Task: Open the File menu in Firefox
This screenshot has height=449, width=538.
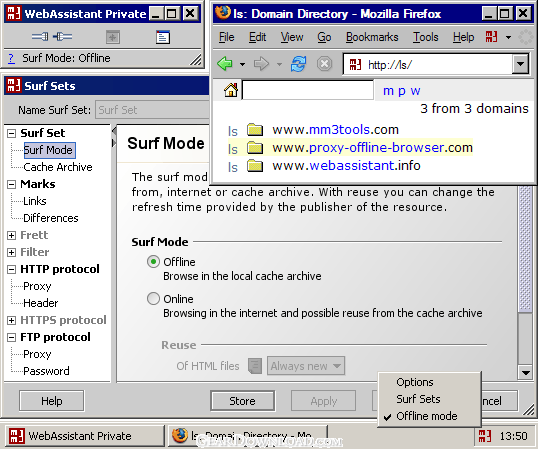Action: (226, 37)
